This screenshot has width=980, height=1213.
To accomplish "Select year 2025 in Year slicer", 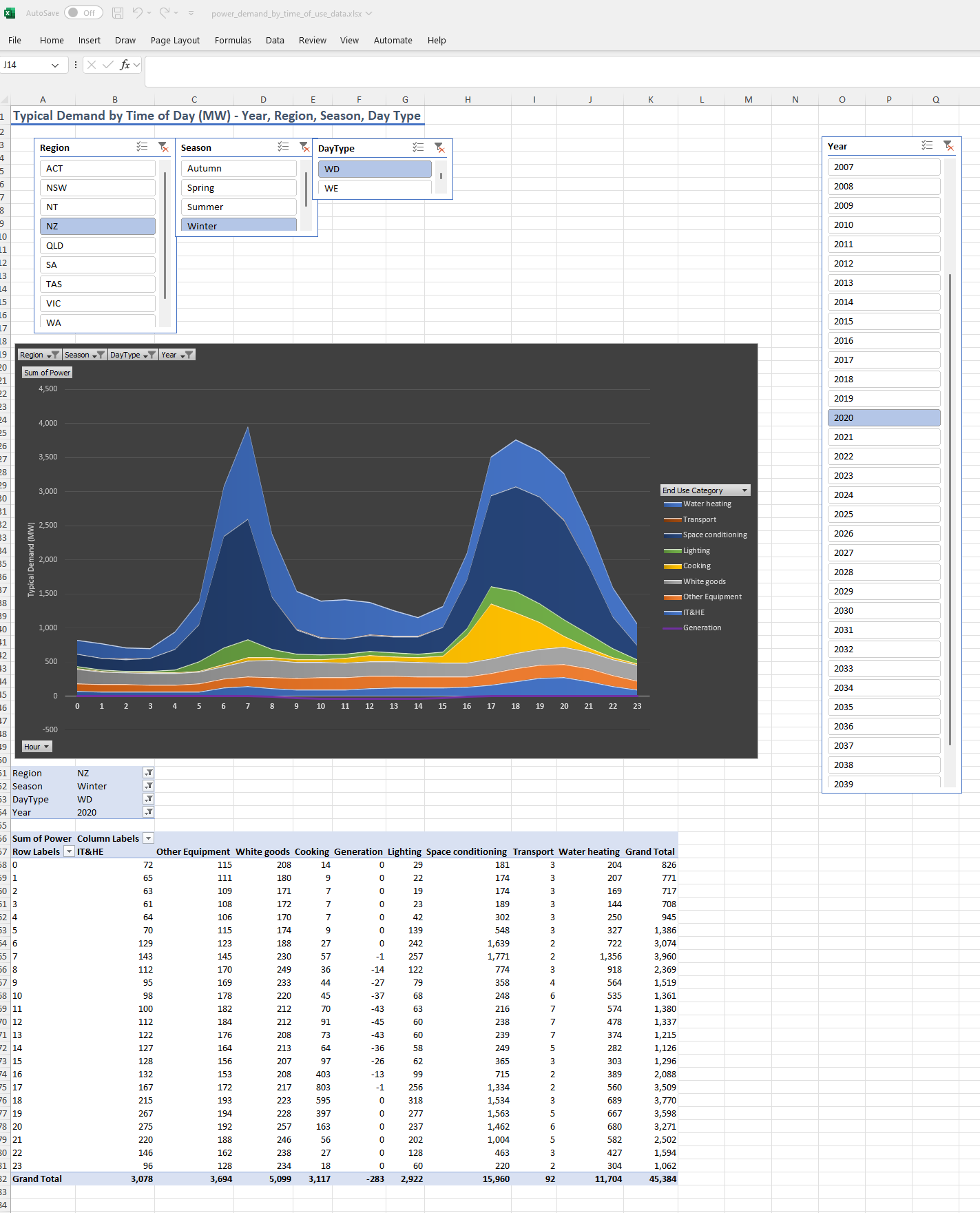I will (x=884, y=514).
